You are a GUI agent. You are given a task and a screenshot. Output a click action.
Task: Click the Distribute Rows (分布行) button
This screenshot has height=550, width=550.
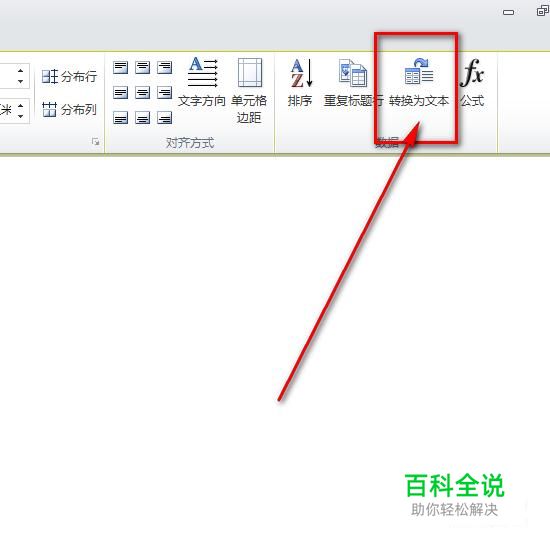(x=69, y=76)
